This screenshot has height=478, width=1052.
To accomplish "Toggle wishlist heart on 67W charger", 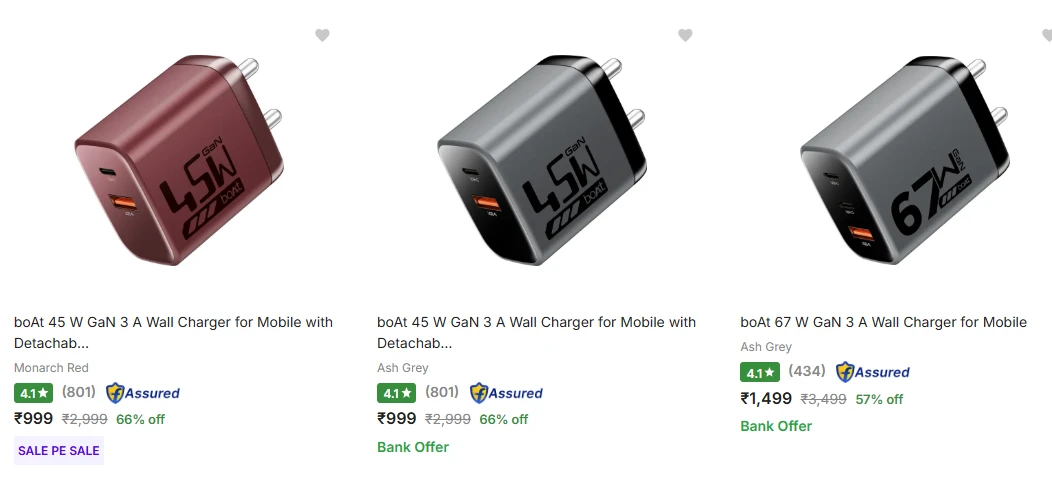I will click(x=1047, y=35).
